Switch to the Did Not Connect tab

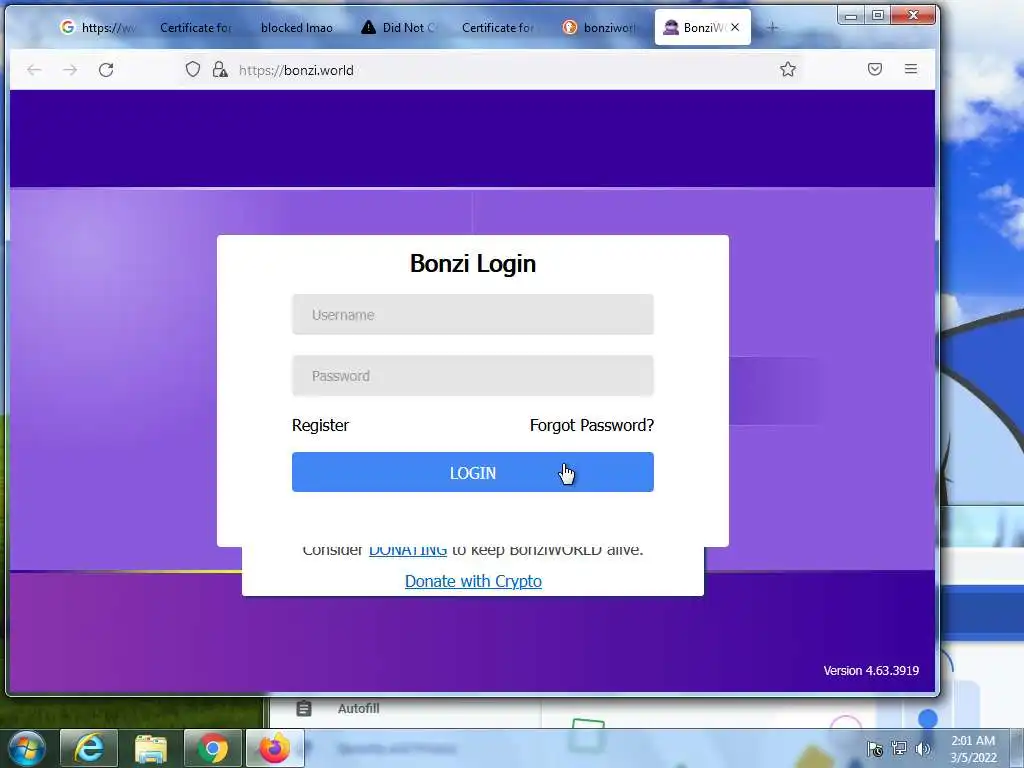[x=400, y=27]
